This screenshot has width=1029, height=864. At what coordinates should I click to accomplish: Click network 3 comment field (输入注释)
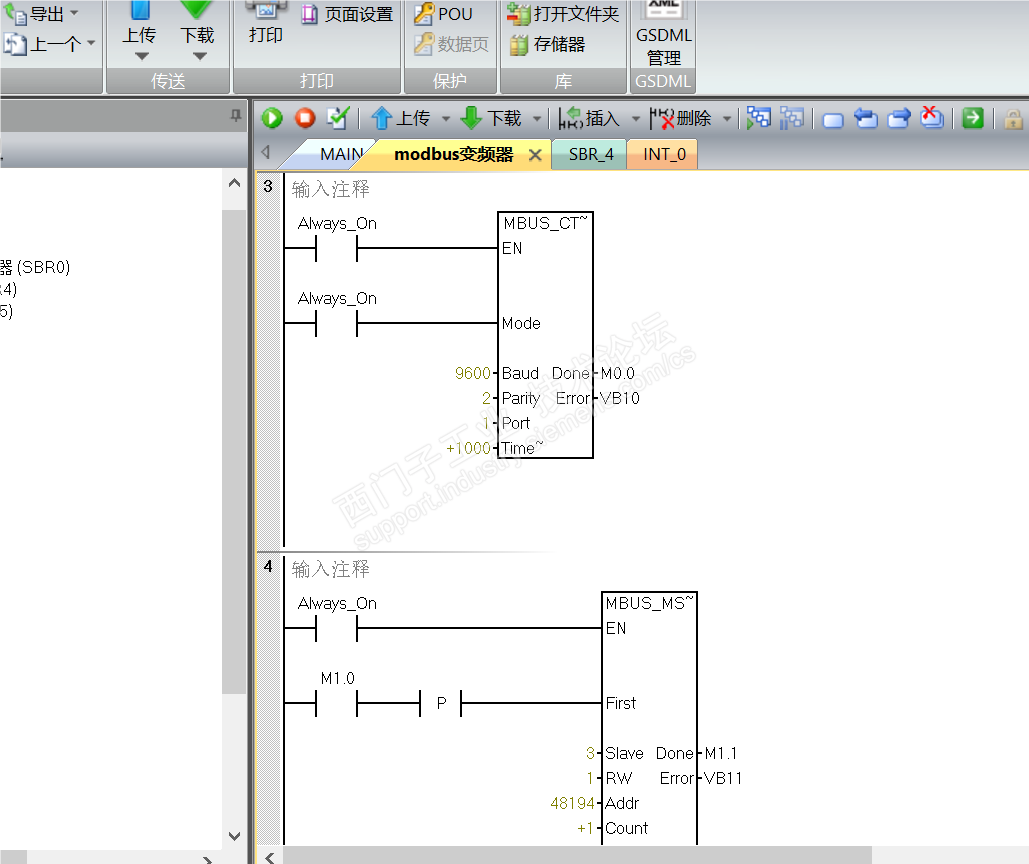[331, 189]
